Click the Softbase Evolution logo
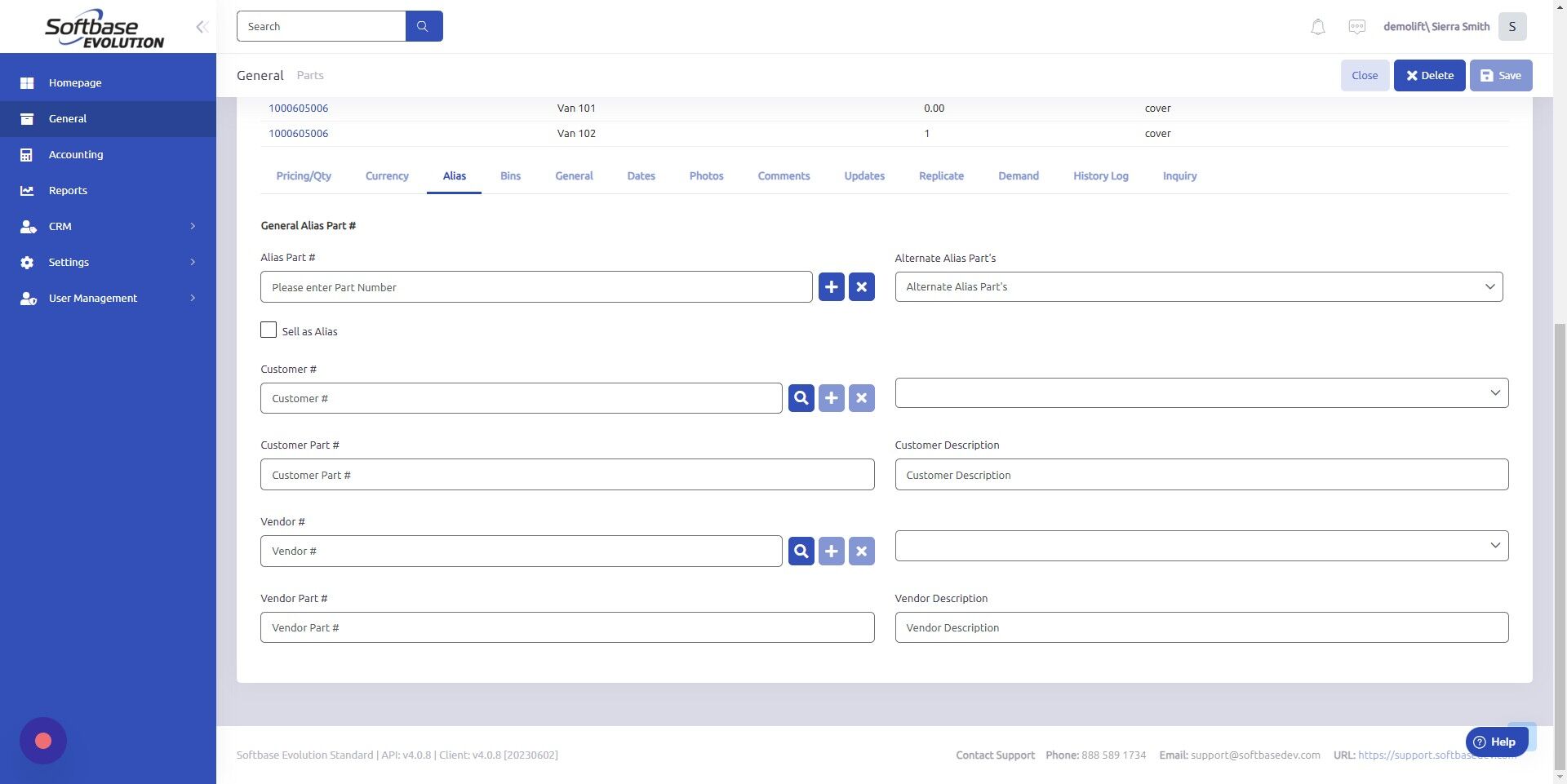 click(x=104, y=29)
